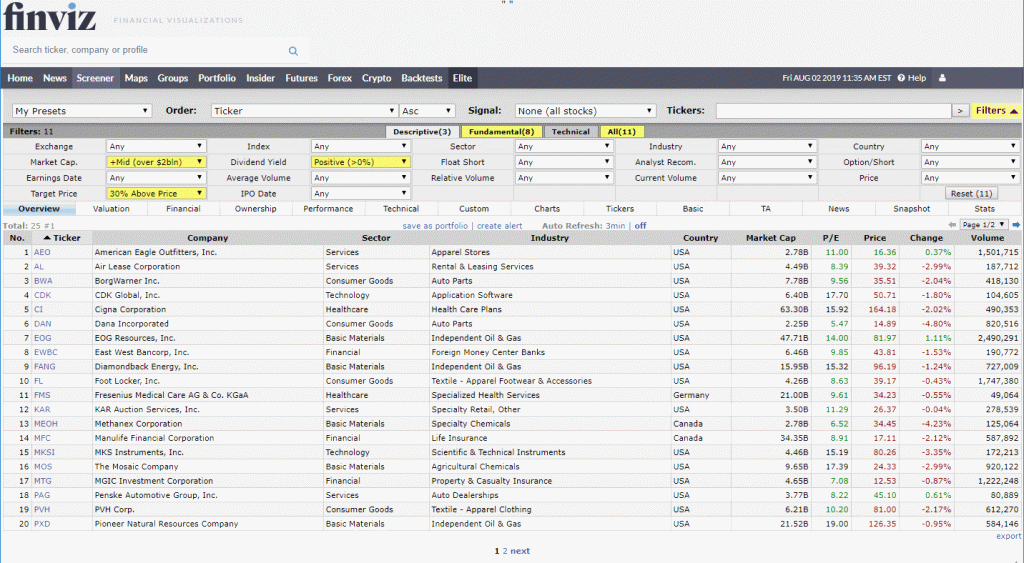Open the Valuation view tab

(x=111, y=209)
